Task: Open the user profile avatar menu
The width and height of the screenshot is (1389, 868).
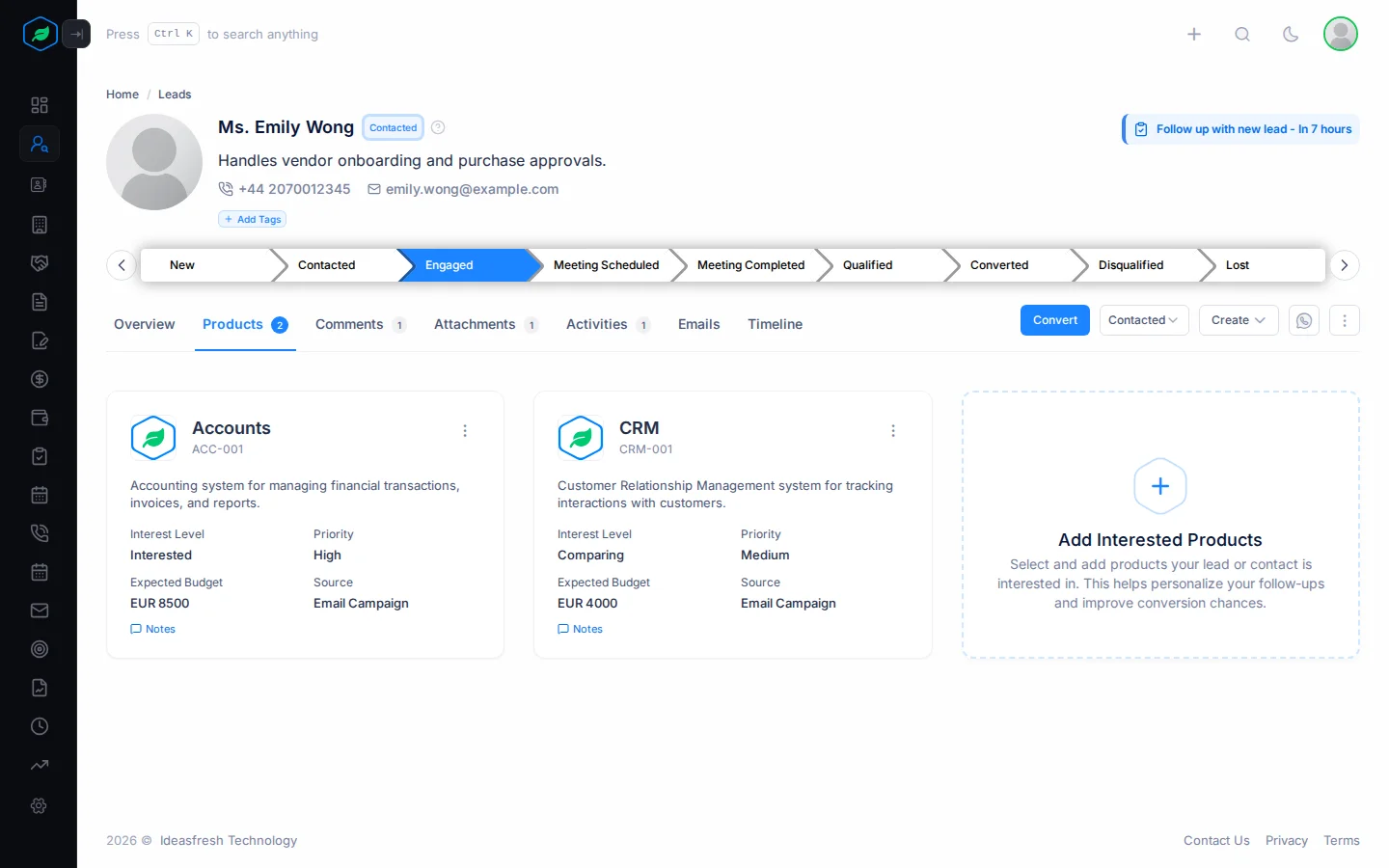Action: pyautogui.click(x=1341, y=34)
